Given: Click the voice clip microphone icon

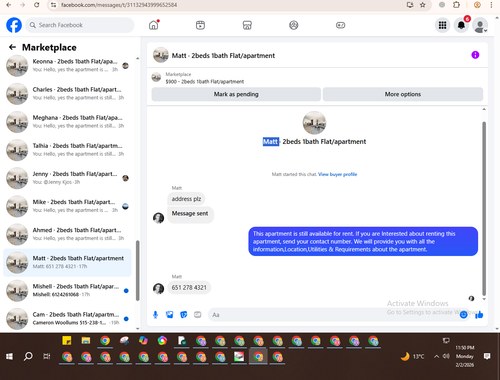Looking at the screenshot, I should click(x=155, y=315).
